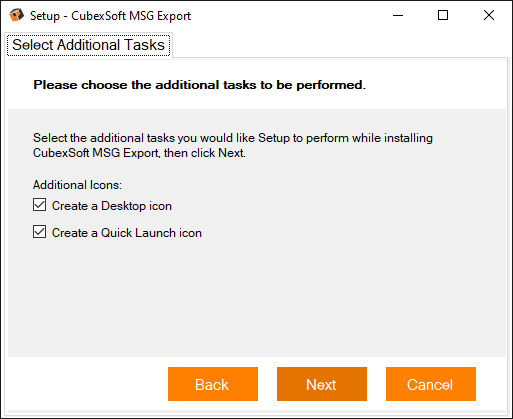
Task: Click the 'Setup - CubexSoft MSG Export' title text
Action: tap(110, 16)
